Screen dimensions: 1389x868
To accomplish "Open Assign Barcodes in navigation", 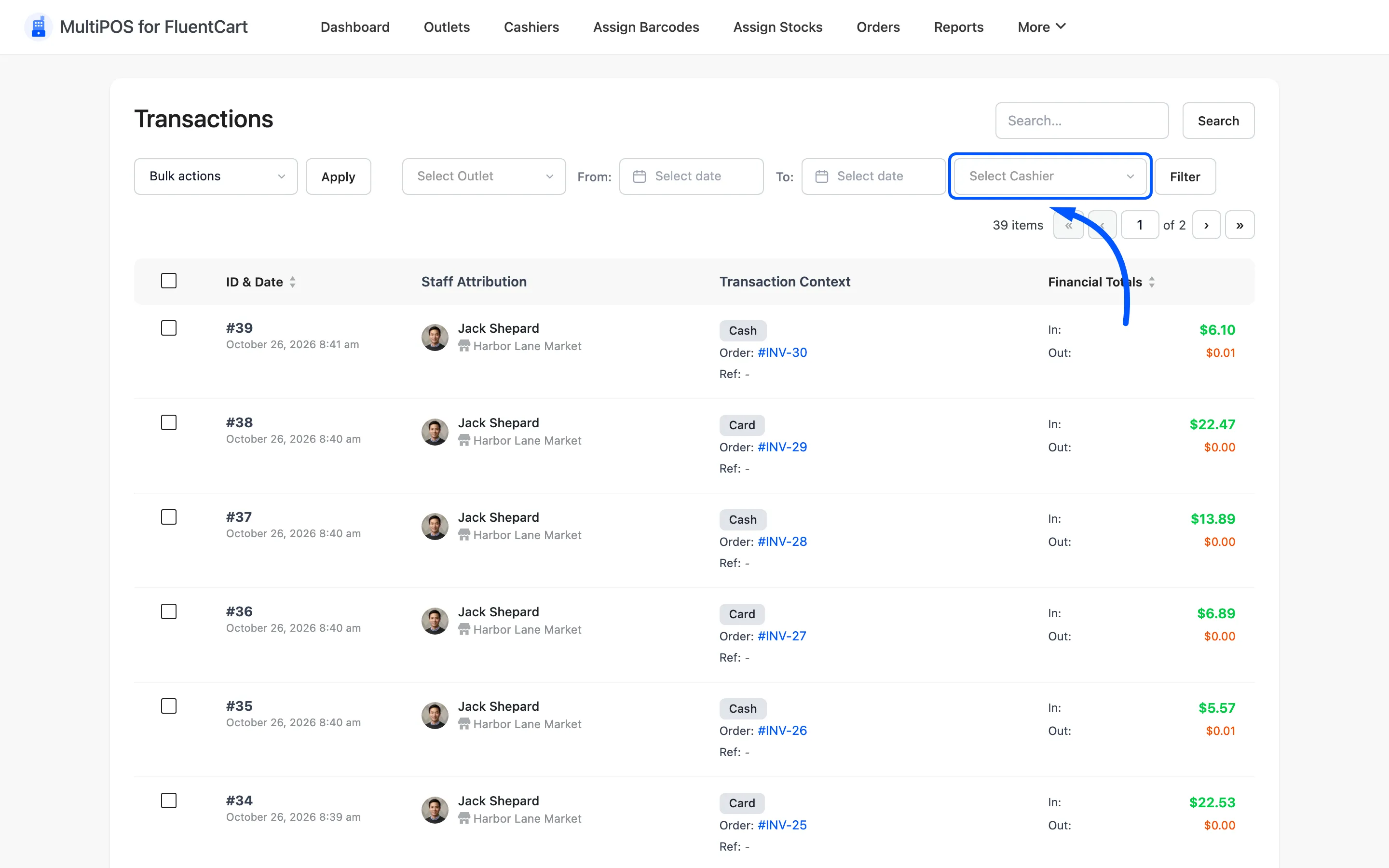I will pos(646,27).
